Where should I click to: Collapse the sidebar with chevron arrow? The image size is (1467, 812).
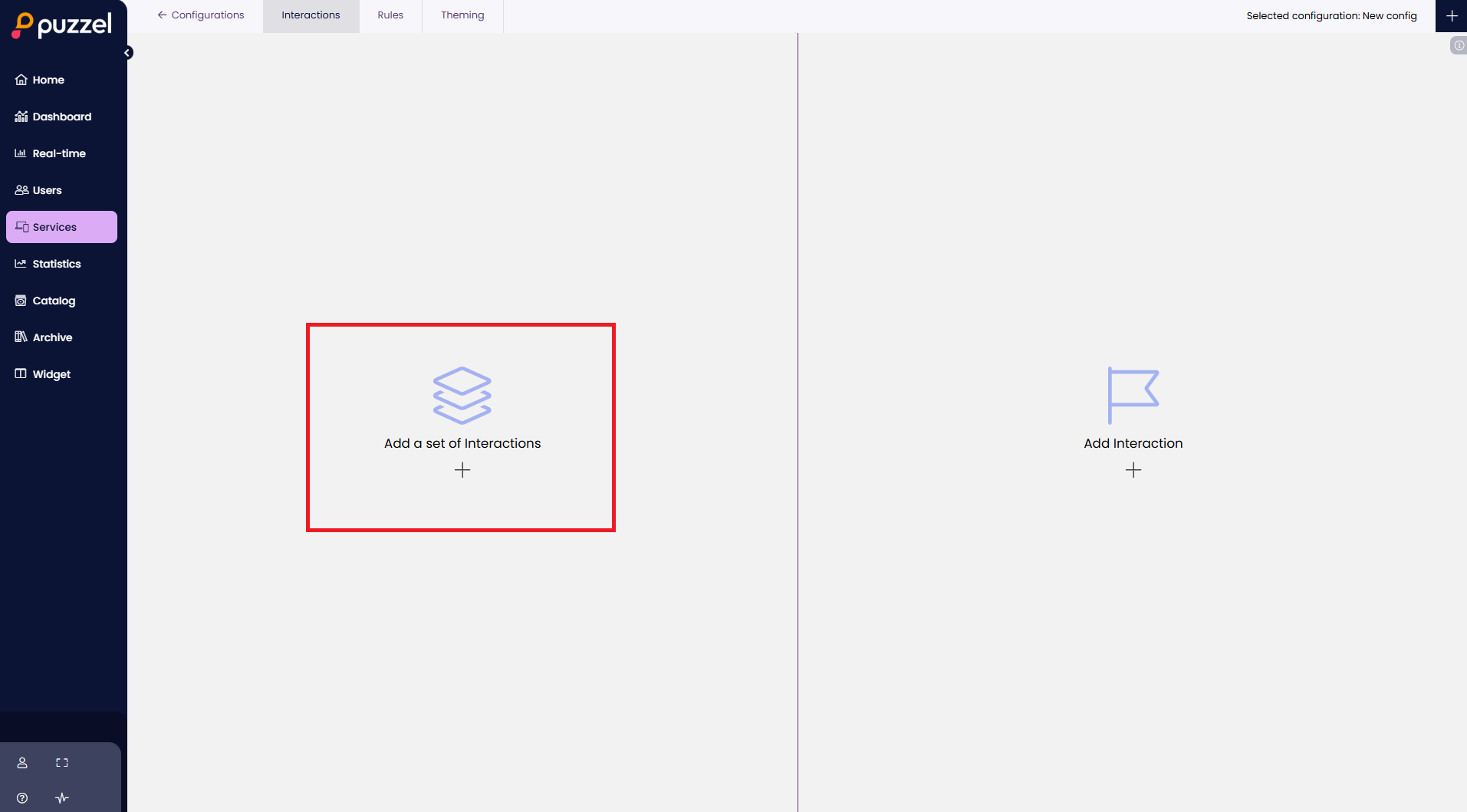click(x=128, y=53)
